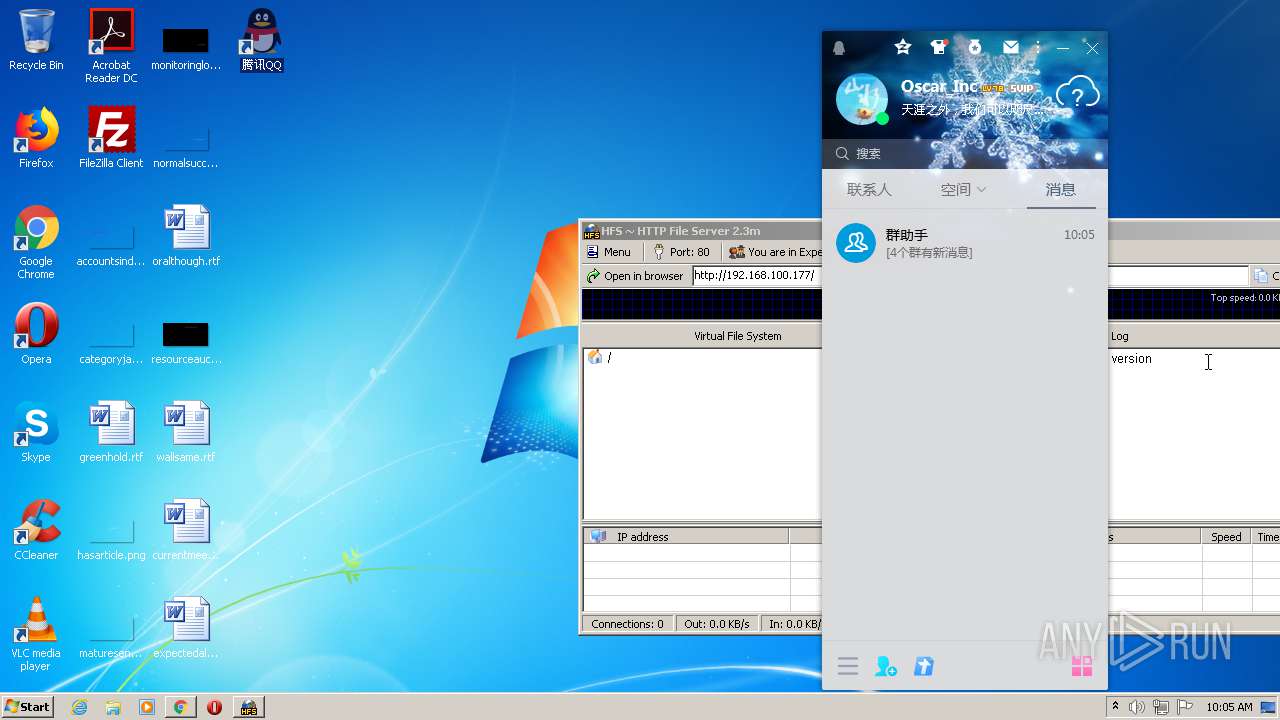The width and height of the screenshot is (1280, 720).
Task: Open the QQ main menu hamburger icon
Action: (848, 666)
